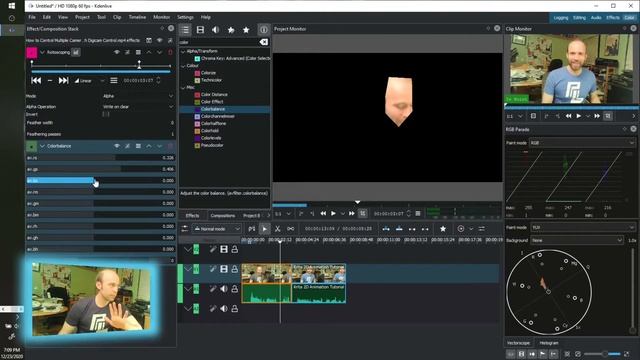
Task: Select the Colorize effect
Action: click(x=208, y=73)
